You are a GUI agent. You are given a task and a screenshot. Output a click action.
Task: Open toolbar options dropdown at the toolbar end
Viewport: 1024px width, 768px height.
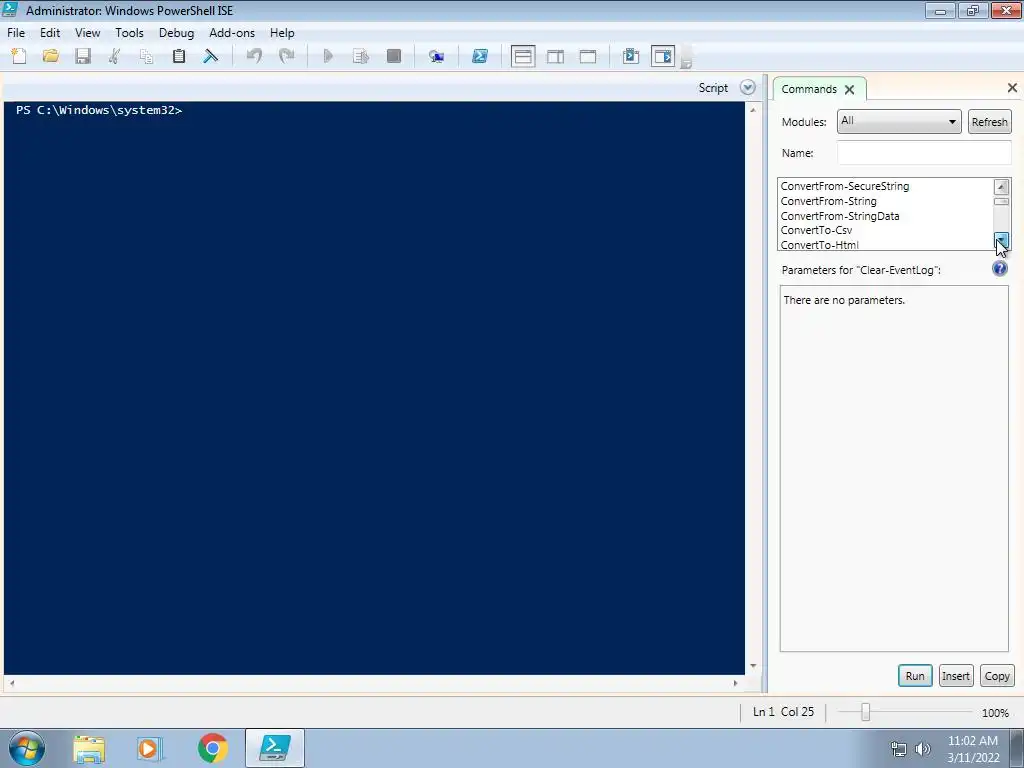[686, 62]
